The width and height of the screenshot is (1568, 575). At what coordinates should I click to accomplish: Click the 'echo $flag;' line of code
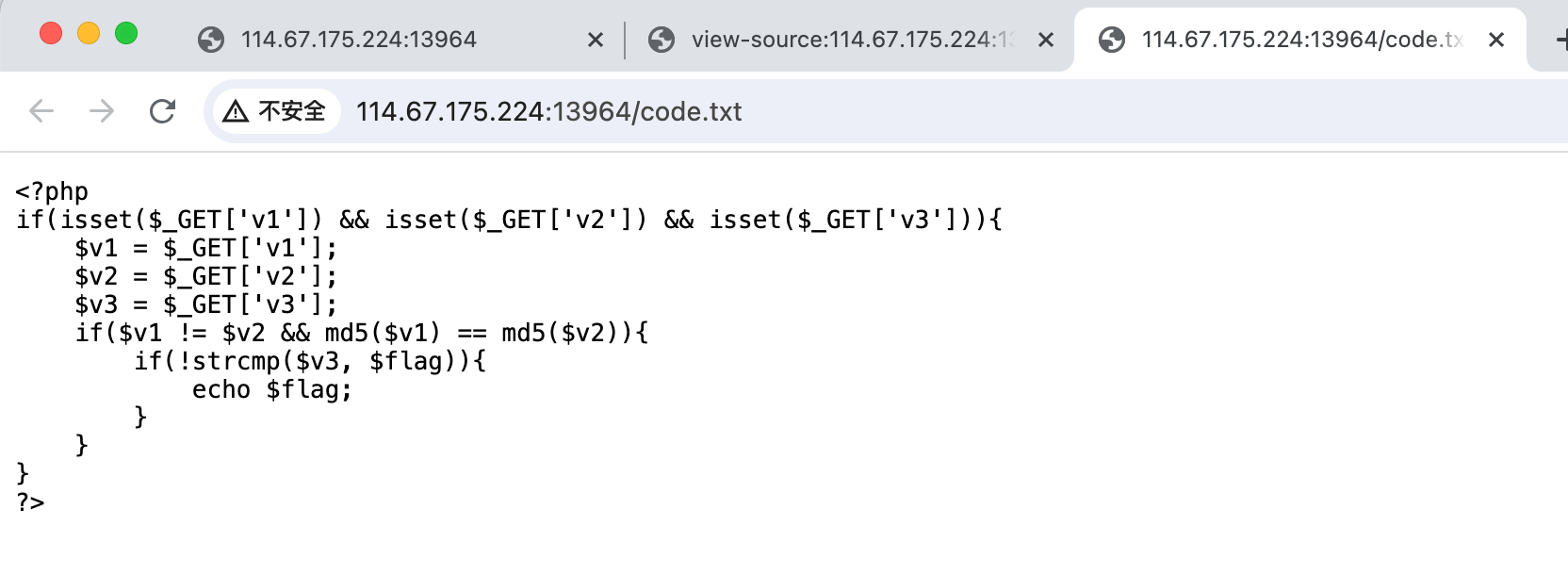(272, 389)
